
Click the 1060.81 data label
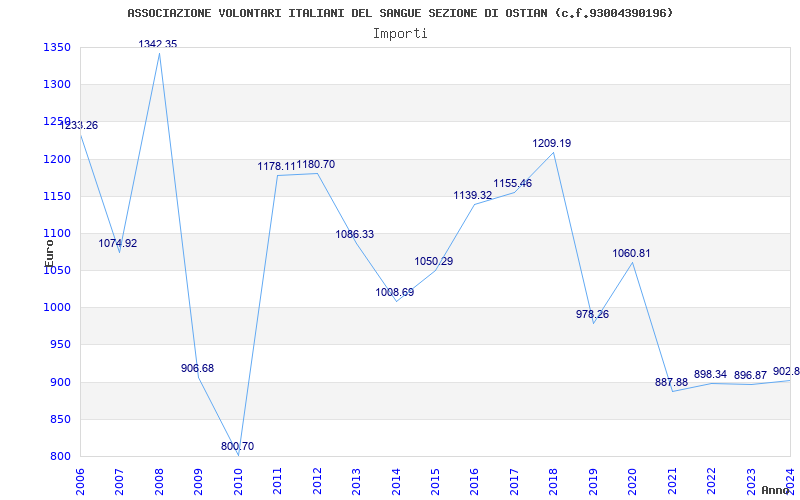632,254
